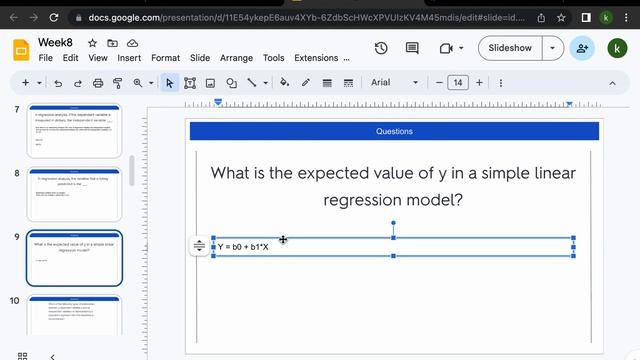The height and width of the screenshot is (360, 640).
Task: Increase the font size
Action: [479, 83]
